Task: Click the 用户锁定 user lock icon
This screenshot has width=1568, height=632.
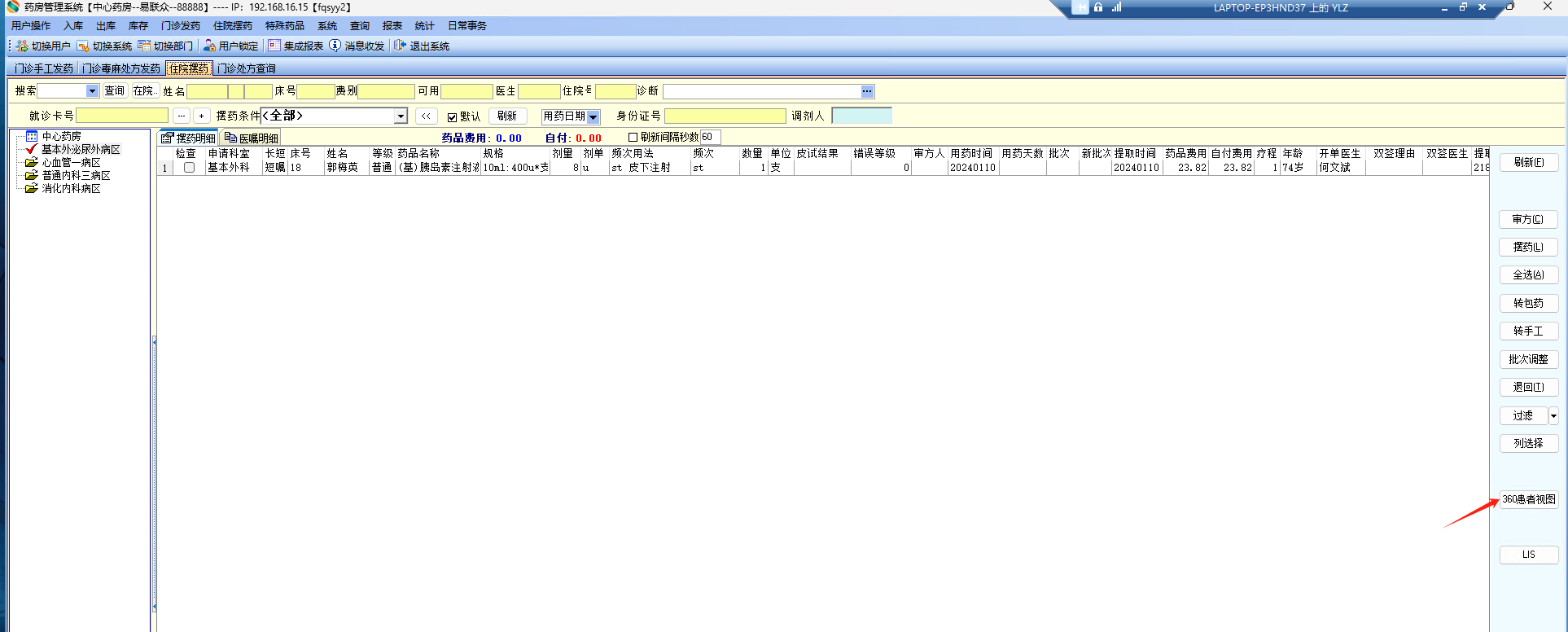Action: [209, 46]
